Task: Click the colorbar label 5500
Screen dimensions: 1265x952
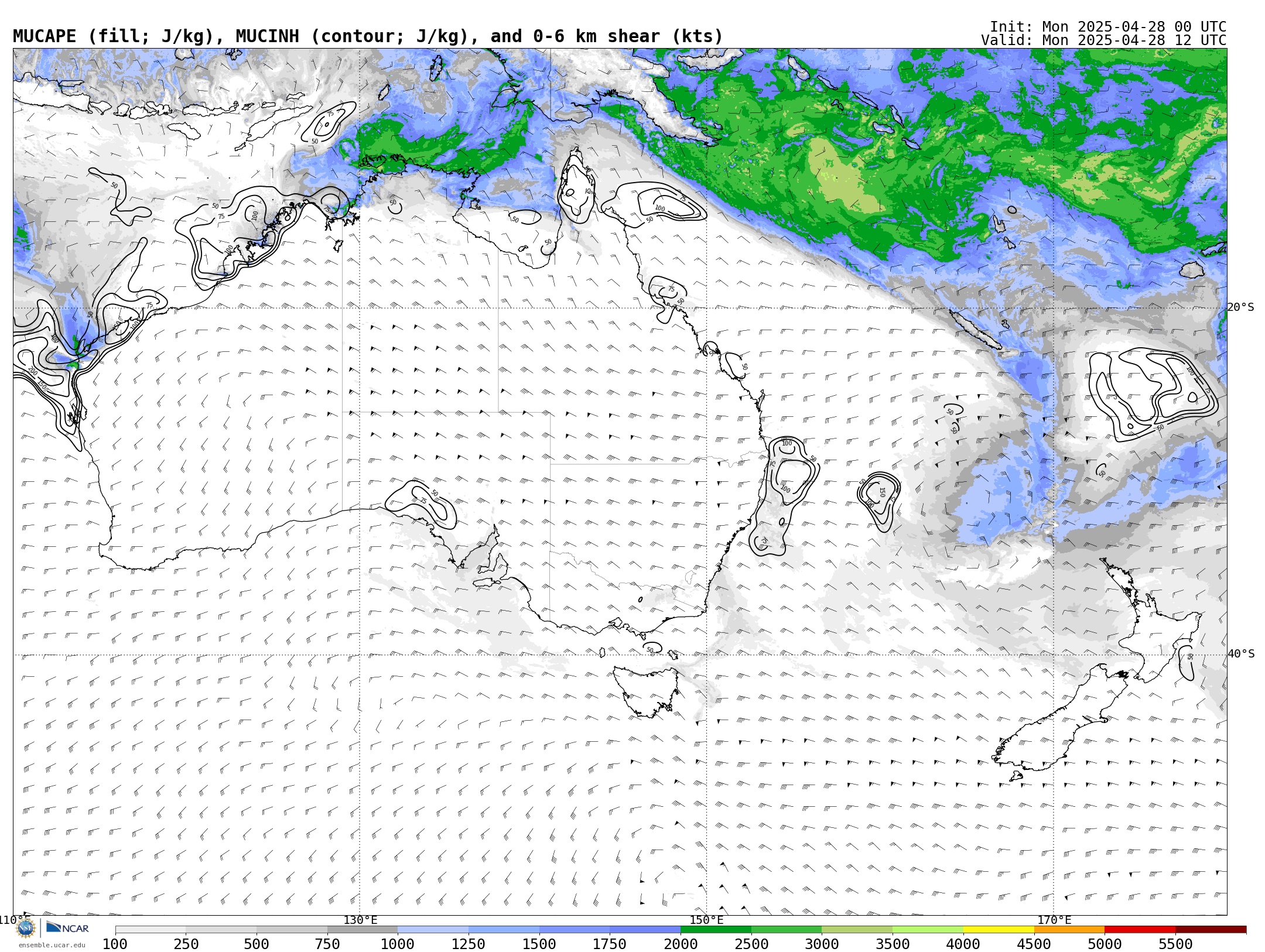Action: pos(1175,944)
